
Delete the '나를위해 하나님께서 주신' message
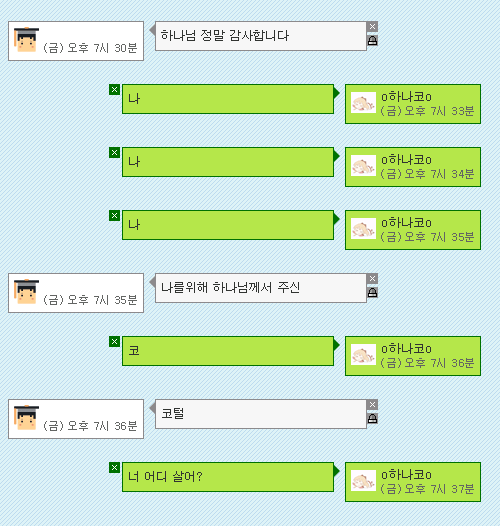(x=372, y=278)
